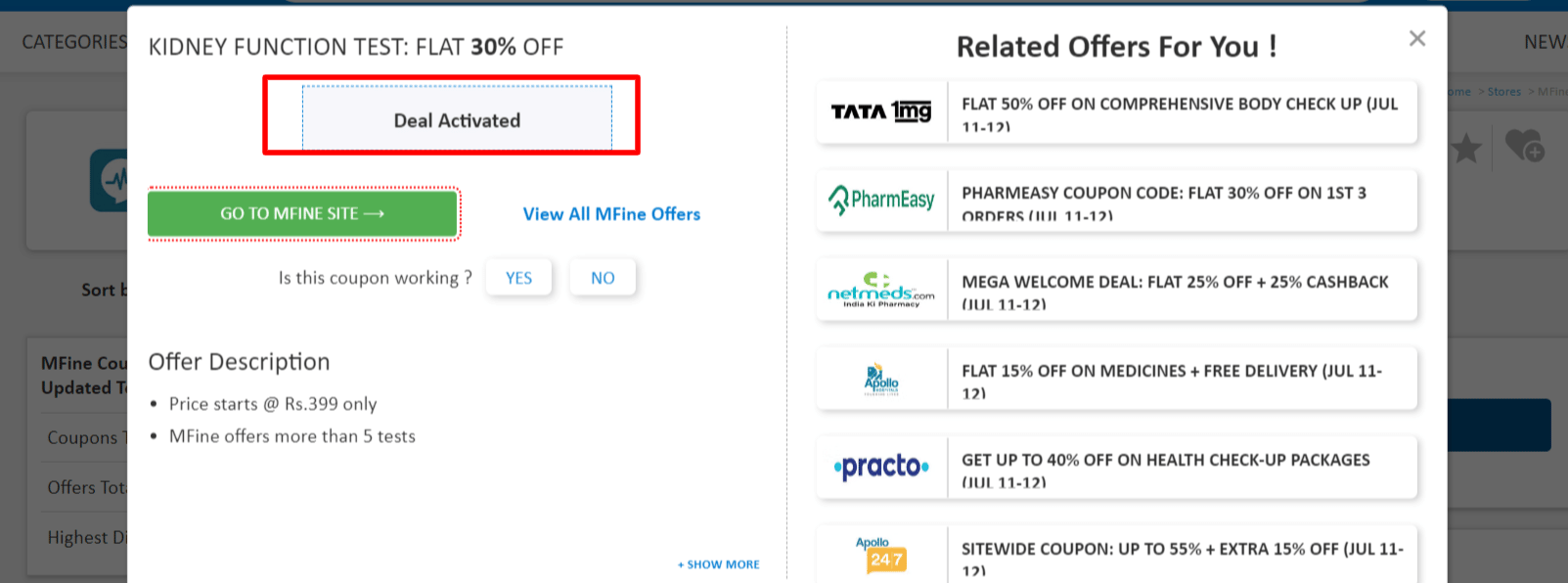
Task: Click the Netmeds logo
Action: click(x=881, y=290)
